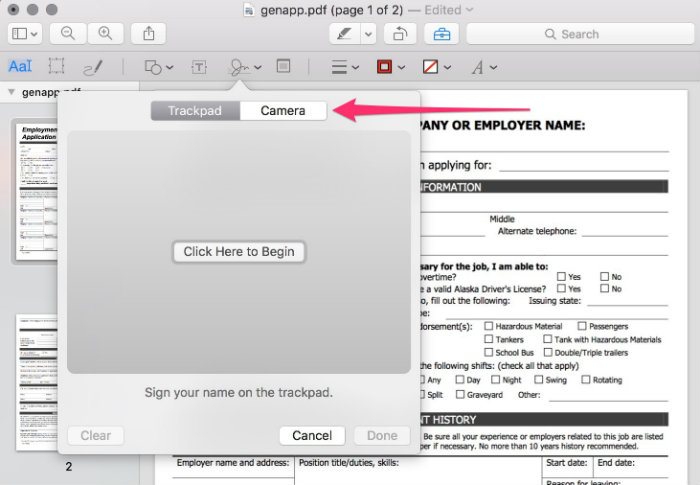Viewport: 700px width, 485px height.
Task: Click the Sign signature tool
Action: click(x=240, y=67)
